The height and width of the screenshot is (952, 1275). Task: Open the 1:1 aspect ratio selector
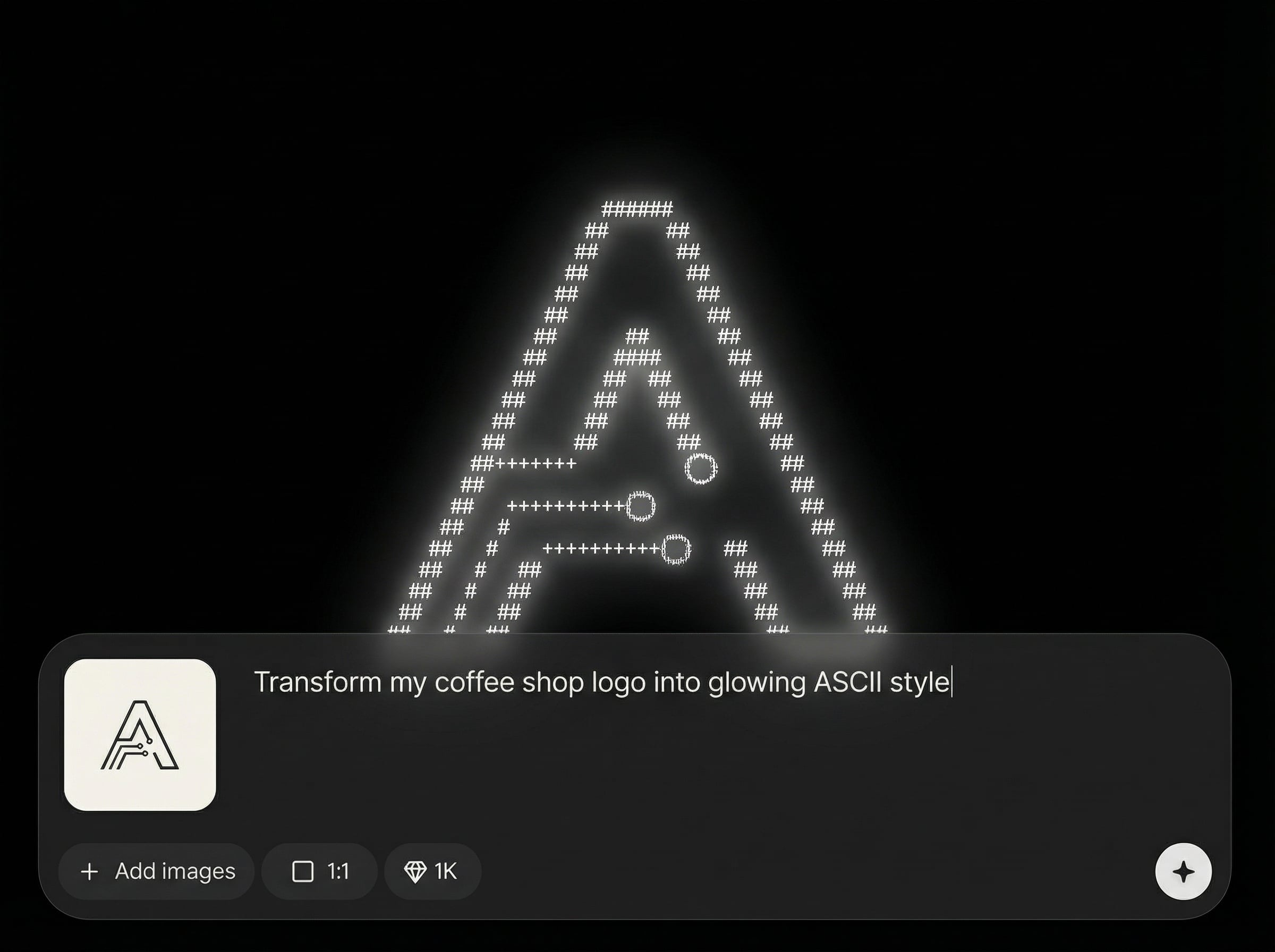(x=320, y=871)
